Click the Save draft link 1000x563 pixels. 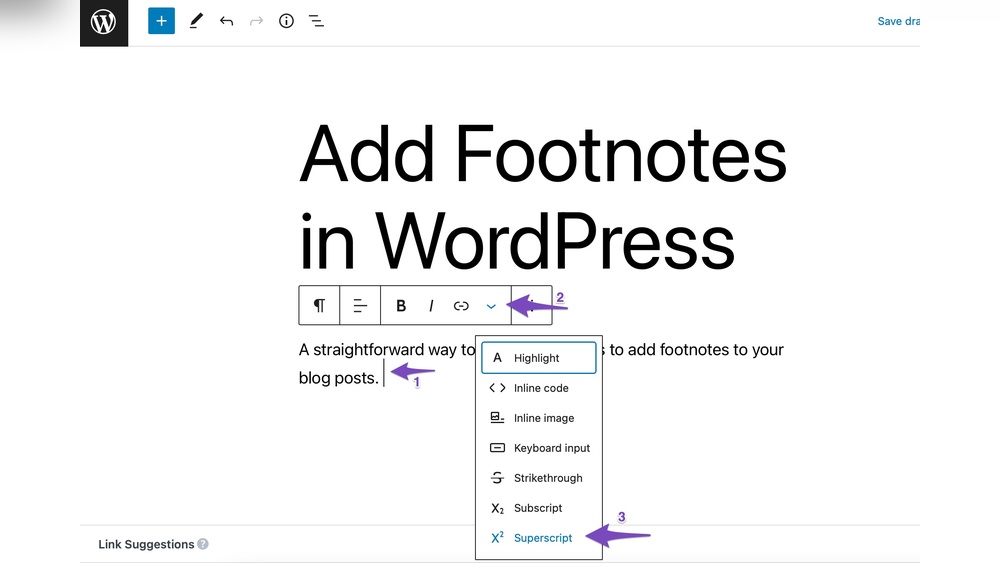click(898, 21)
